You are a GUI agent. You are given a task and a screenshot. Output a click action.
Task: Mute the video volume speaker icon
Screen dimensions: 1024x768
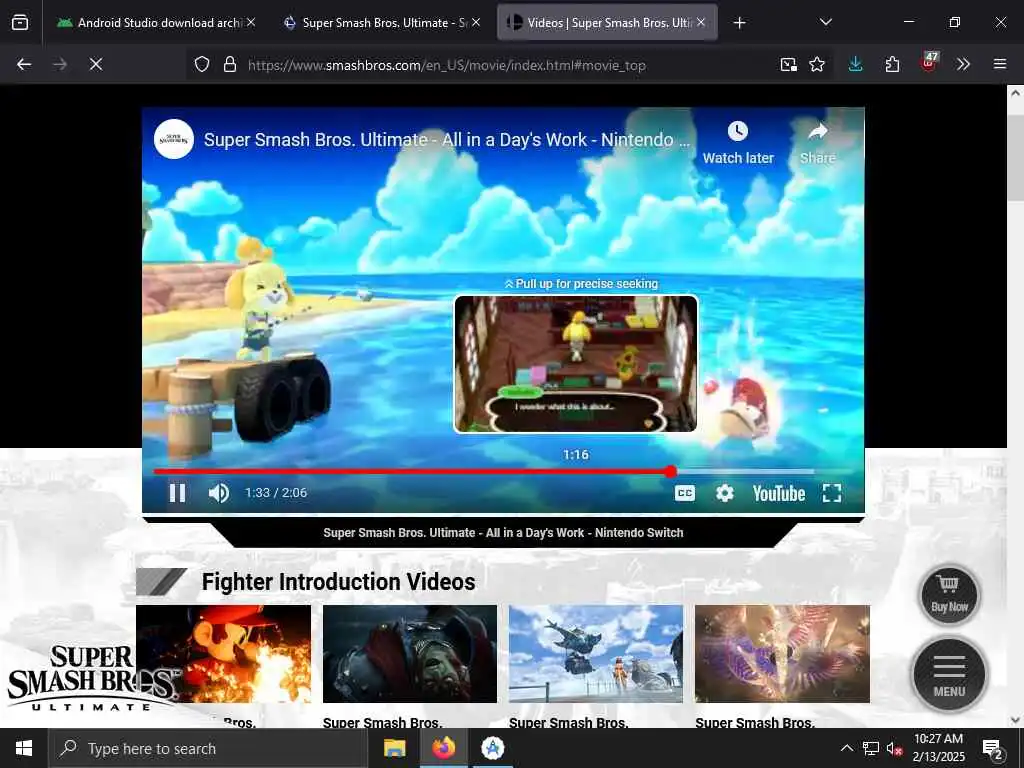coord(219,493)
